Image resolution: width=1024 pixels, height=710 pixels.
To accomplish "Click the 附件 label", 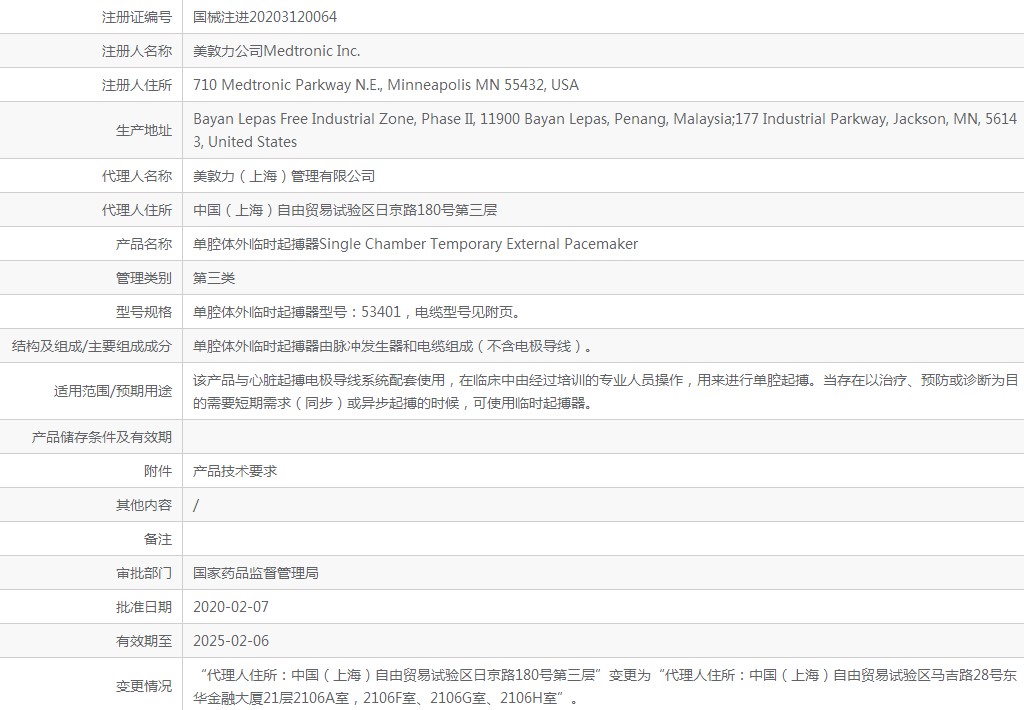I will coord(158,471).
